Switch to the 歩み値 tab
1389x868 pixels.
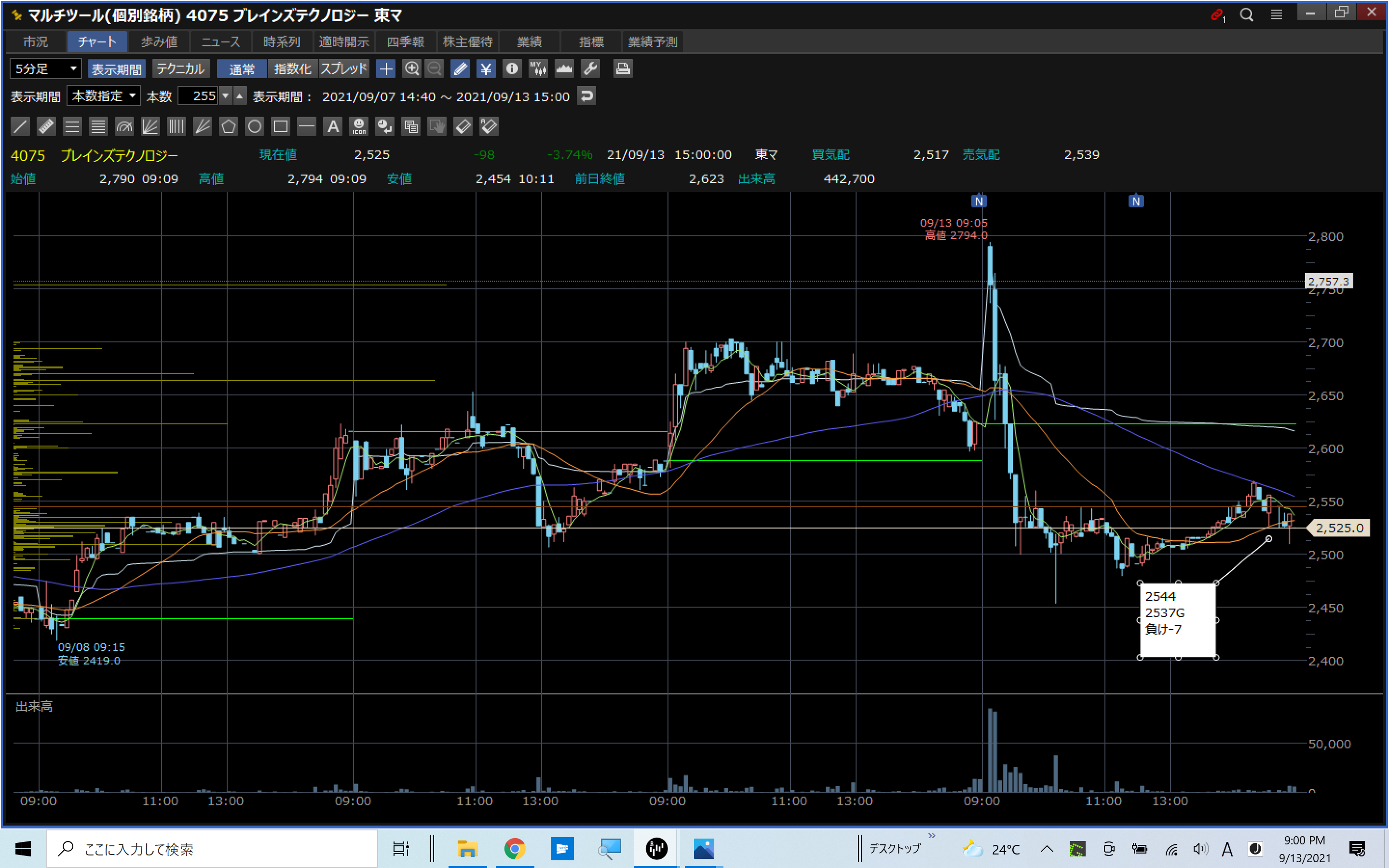pos(159,42)
